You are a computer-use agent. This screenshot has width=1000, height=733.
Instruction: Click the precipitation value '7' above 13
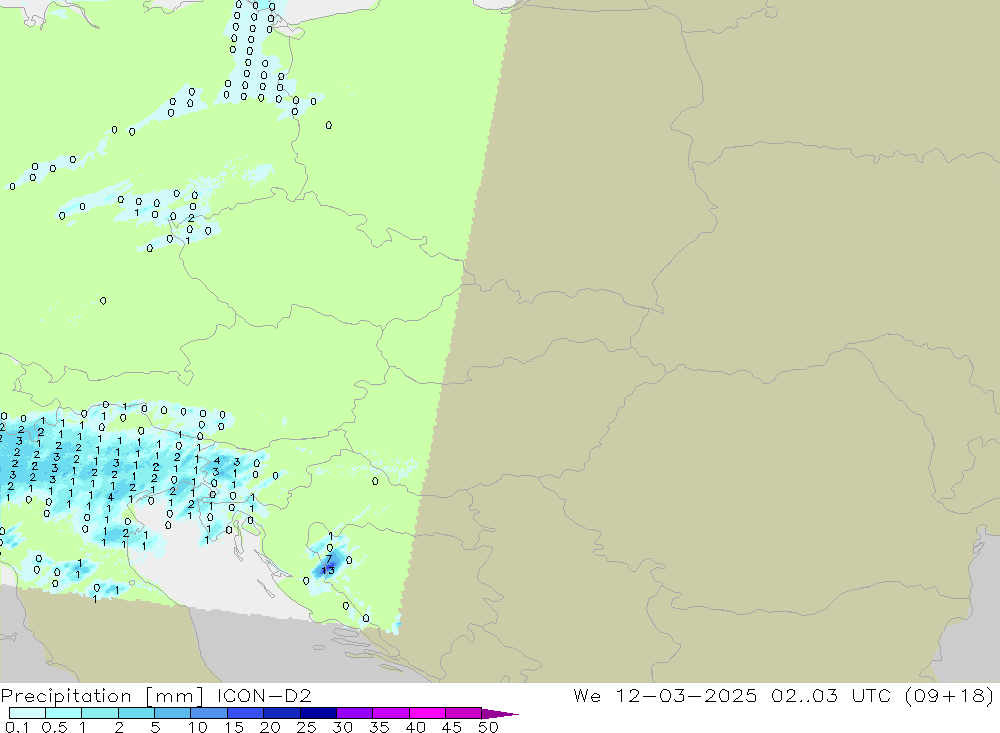tap(329, 559)
